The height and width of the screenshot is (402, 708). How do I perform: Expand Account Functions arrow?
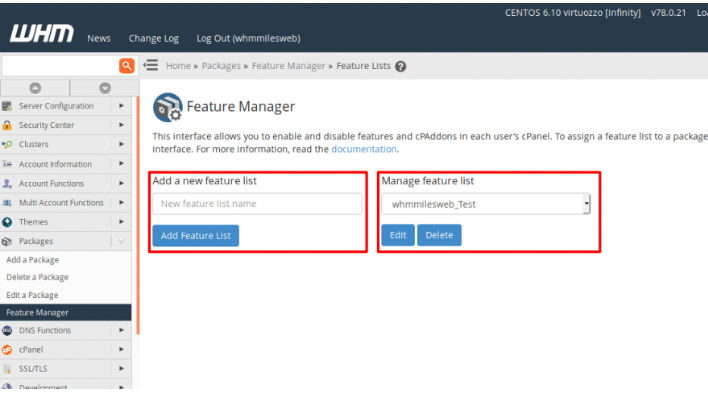click(x=121, y=183)
